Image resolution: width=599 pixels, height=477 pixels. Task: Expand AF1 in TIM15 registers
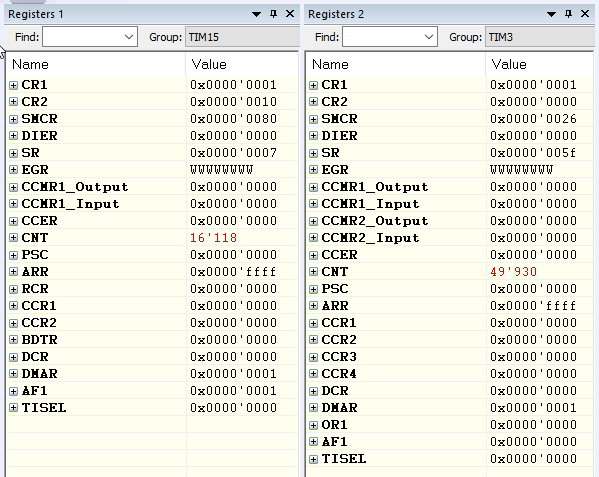coord(13,391)
